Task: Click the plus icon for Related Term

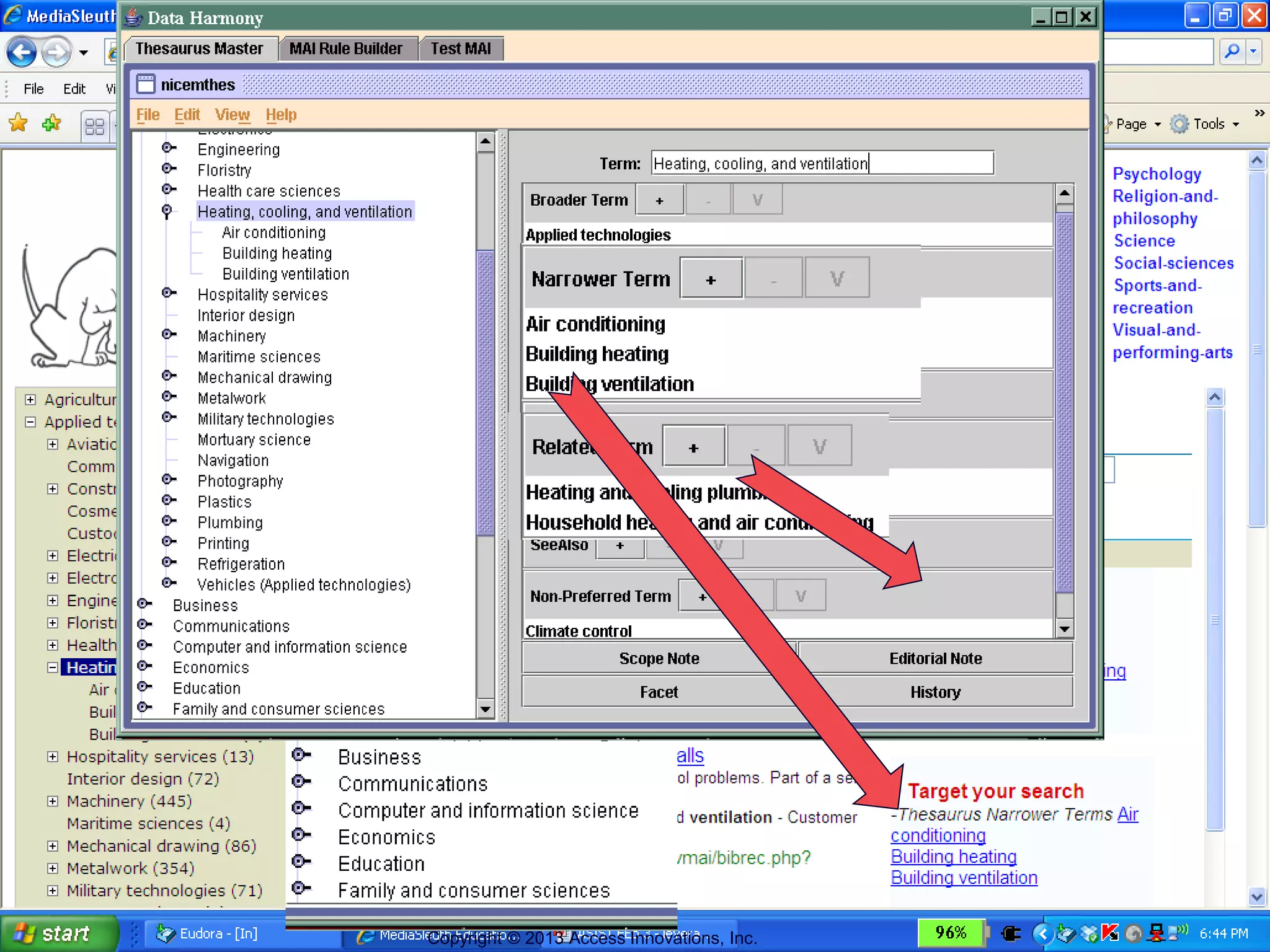Action: click(693, 447)
